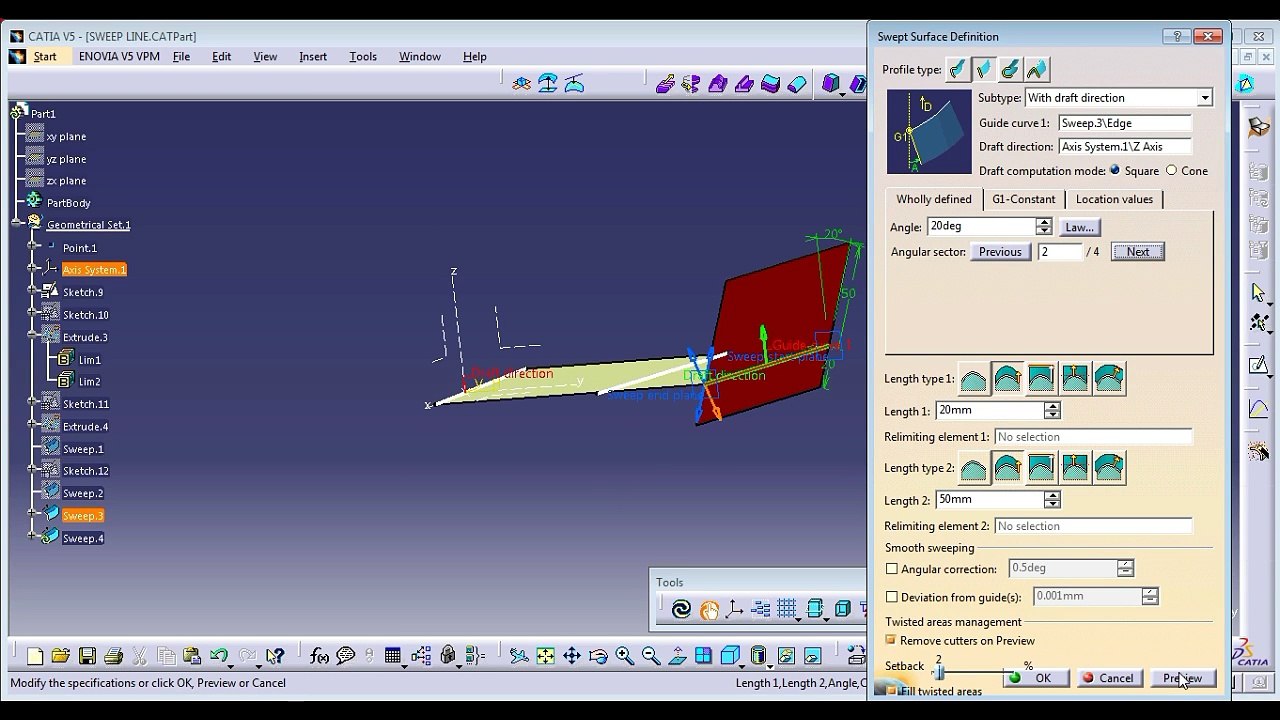Toggle Fill twisted areas checkbox
1280x720 pixels.
tap(891, 691)
